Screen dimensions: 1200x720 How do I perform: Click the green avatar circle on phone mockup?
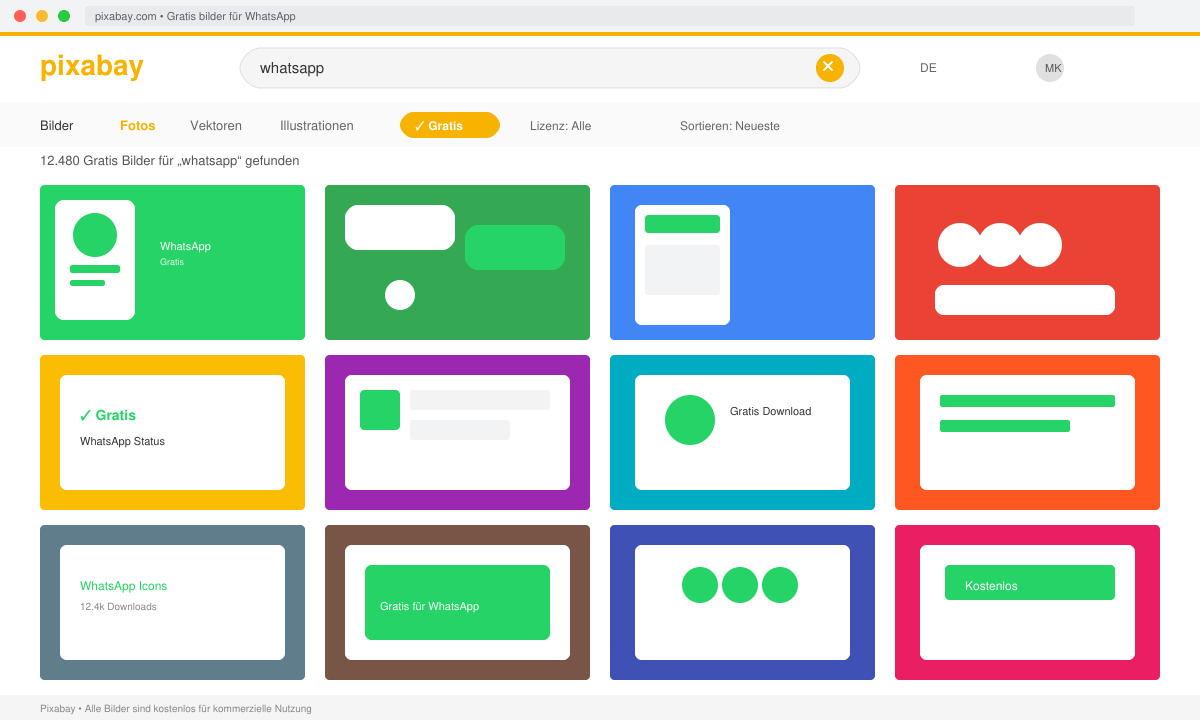pyautogui.click(x=95, y=235)
